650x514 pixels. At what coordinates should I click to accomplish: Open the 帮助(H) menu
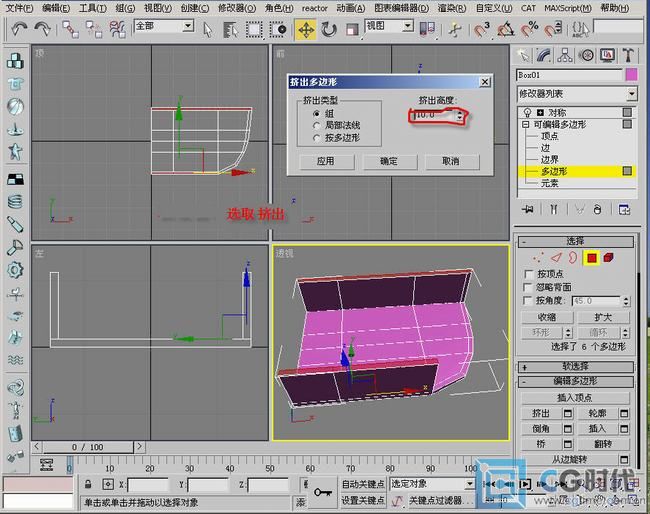[x=614, y=8]
